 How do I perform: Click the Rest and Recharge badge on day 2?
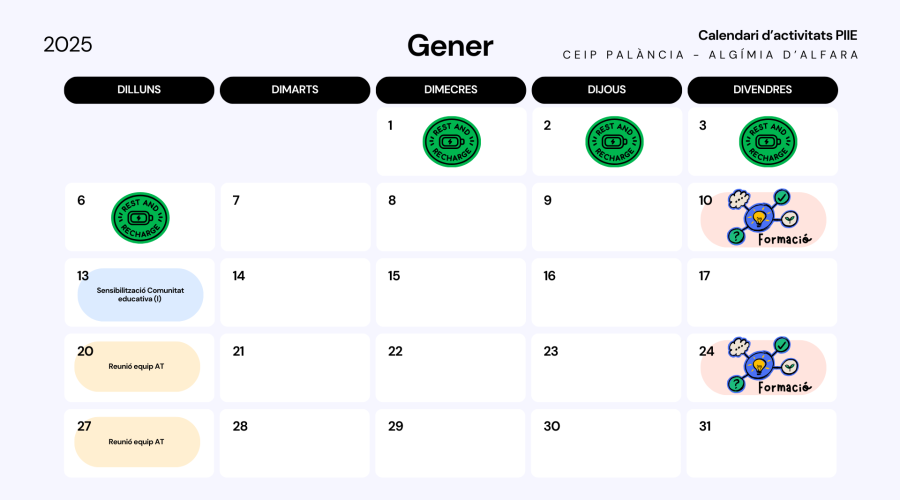click(x=614, y=142)
